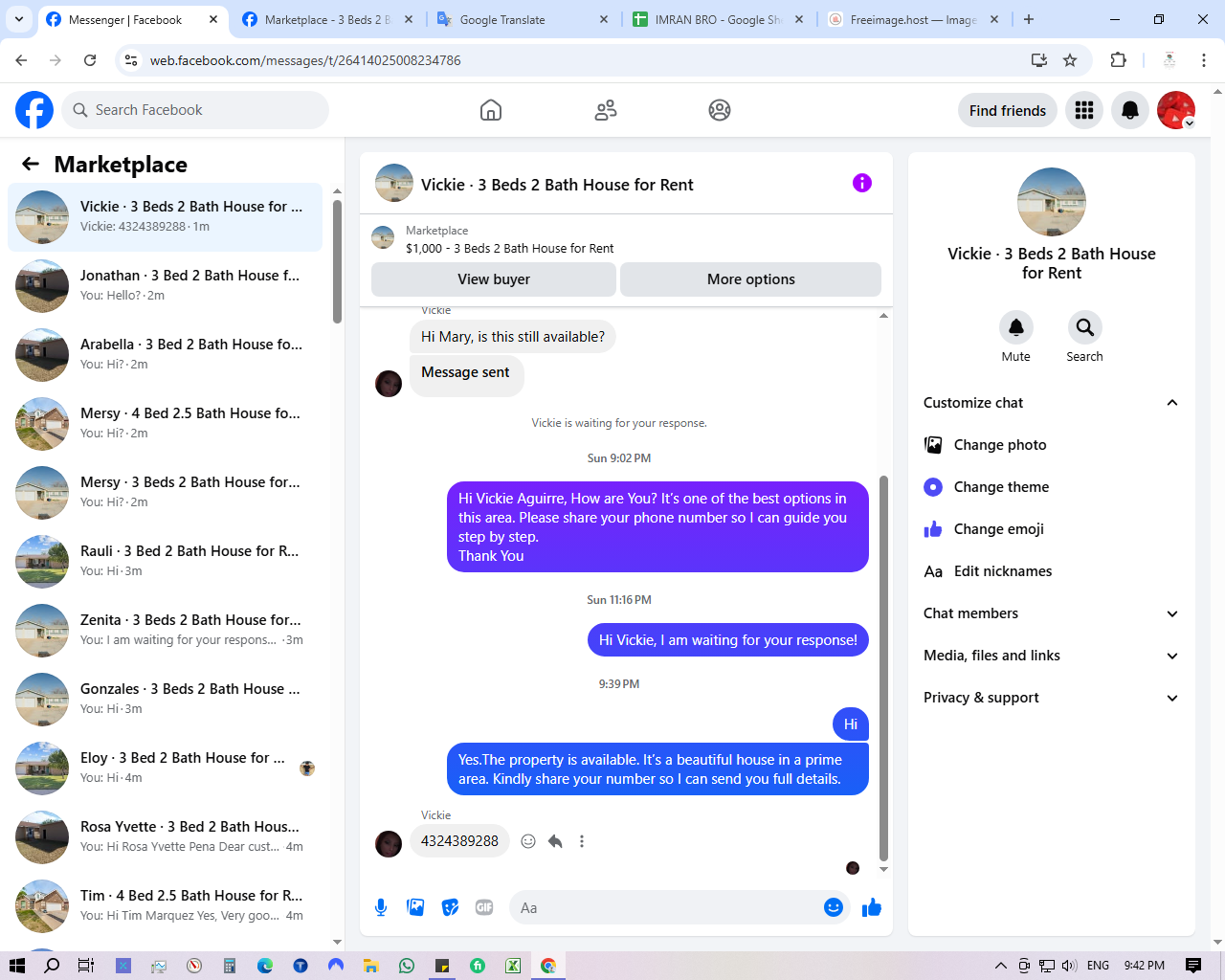This screenshot has width=1225, height=980.
Task: Open a new browser tab
Action: coord(1029,19)
